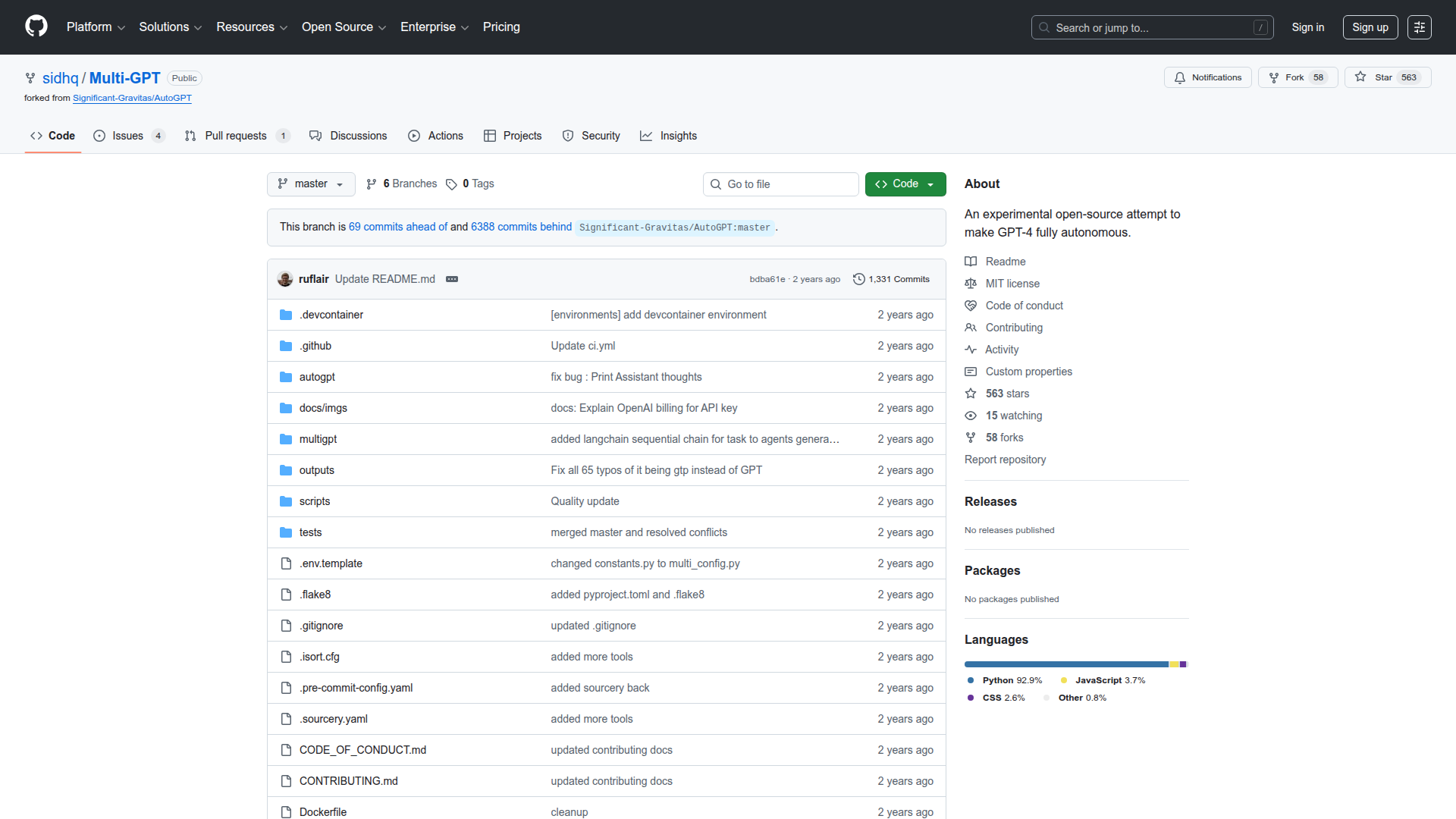Click the commit history clock icon

click(x=859, y=279)
